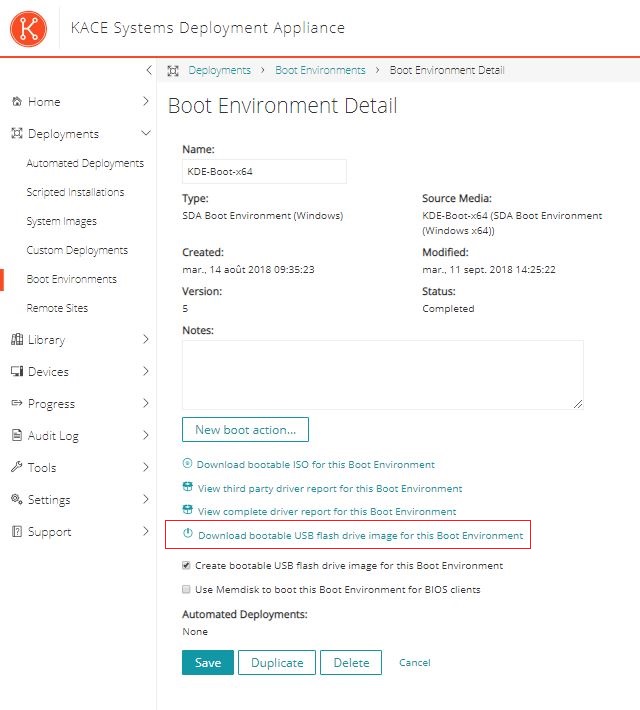640x710 pixels.
Task: Collapse the left sidebar with the arrow
Action: click(x=149, y=70)
